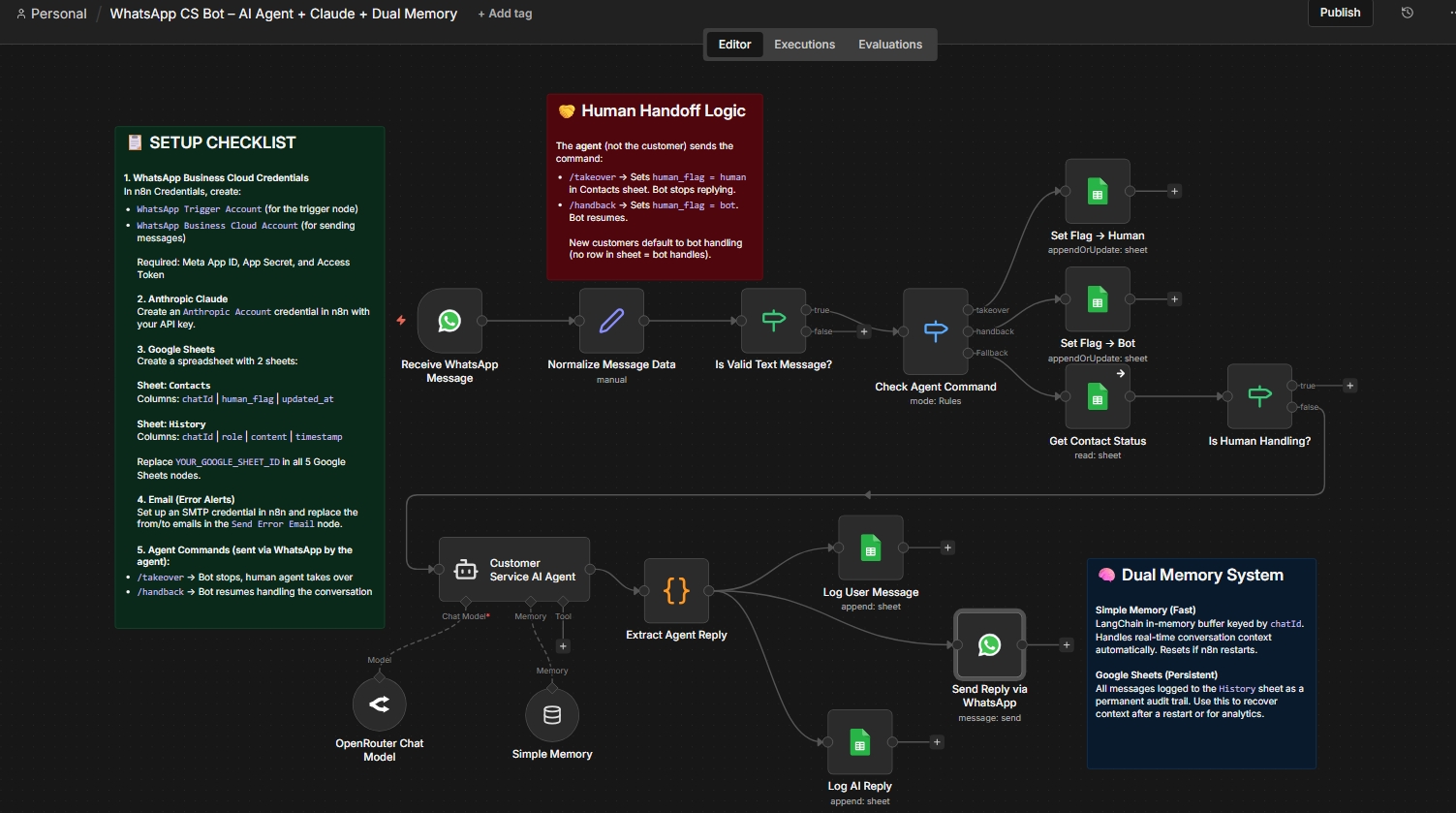Click '3. Google Sheets' checklist heading
This screenshot has width=1456, height=813.
176,349
